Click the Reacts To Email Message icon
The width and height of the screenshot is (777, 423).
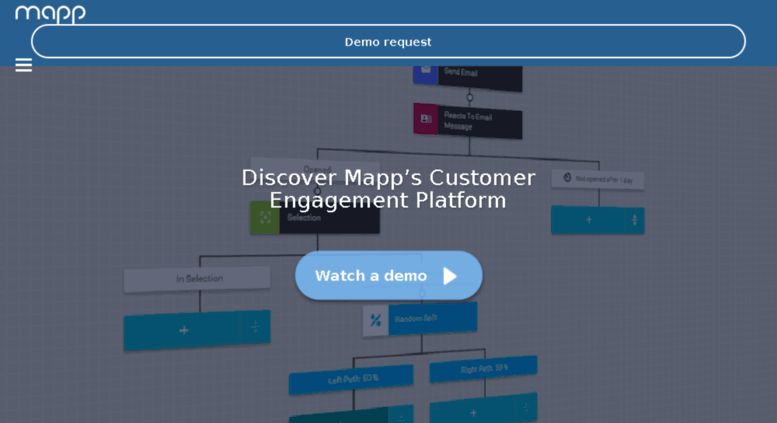point(426,118)
